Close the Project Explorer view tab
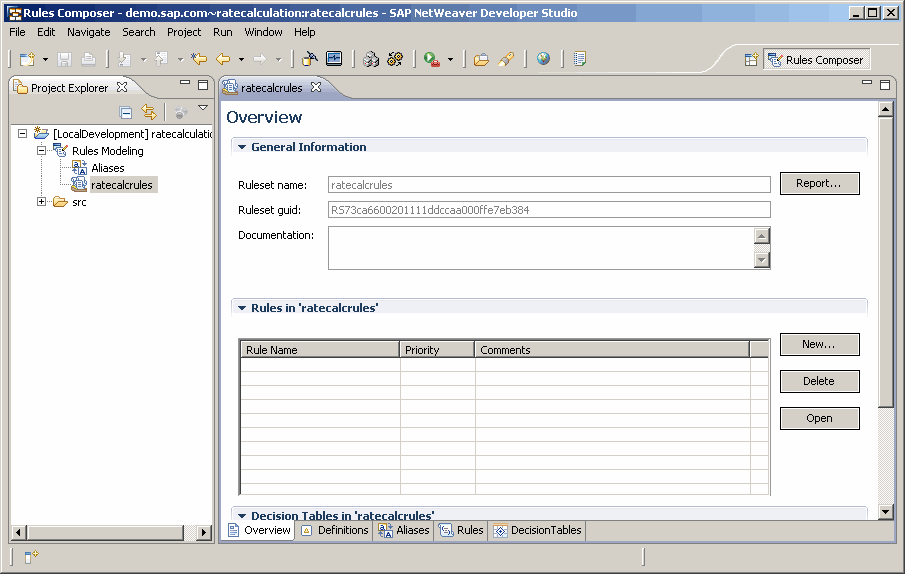The image size is (905, 574). [x=122, y=87]
